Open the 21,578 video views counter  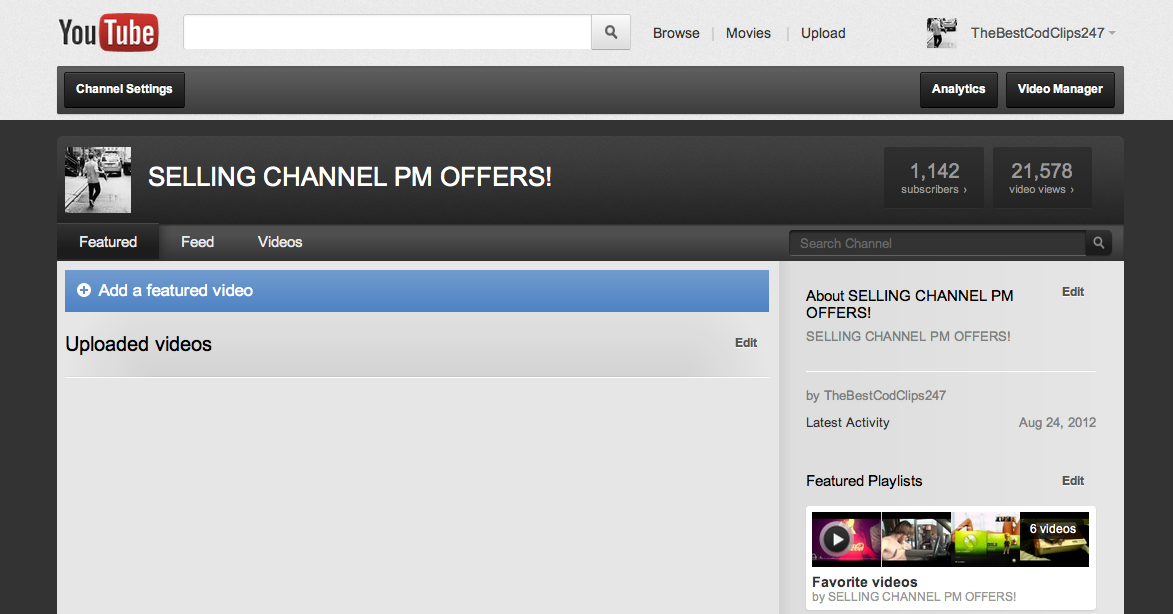[1042, 177]
